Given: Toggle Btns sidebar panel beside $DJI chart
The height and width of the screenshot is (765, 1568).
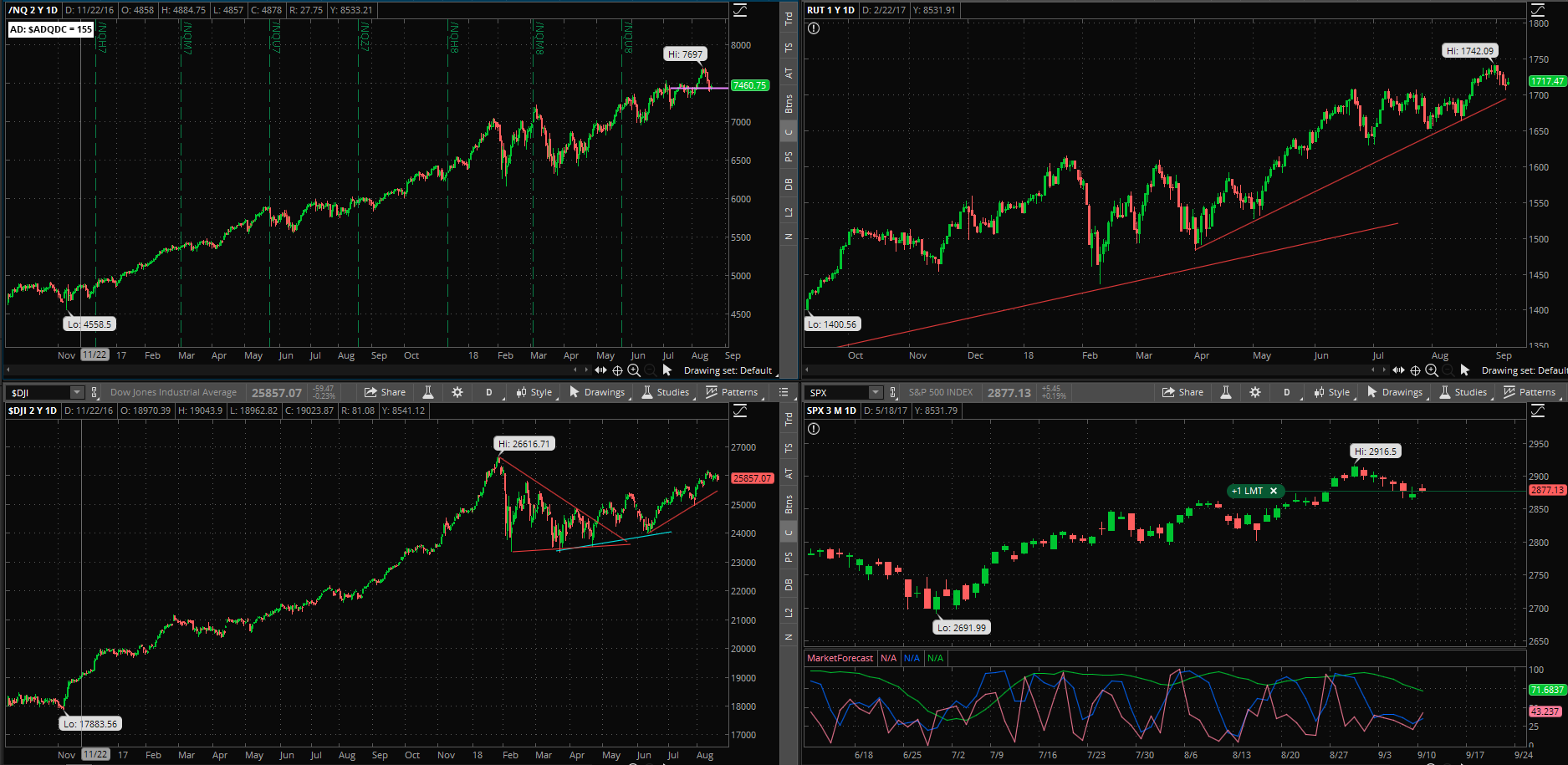Looking at the screenshot, I should 789,504.
